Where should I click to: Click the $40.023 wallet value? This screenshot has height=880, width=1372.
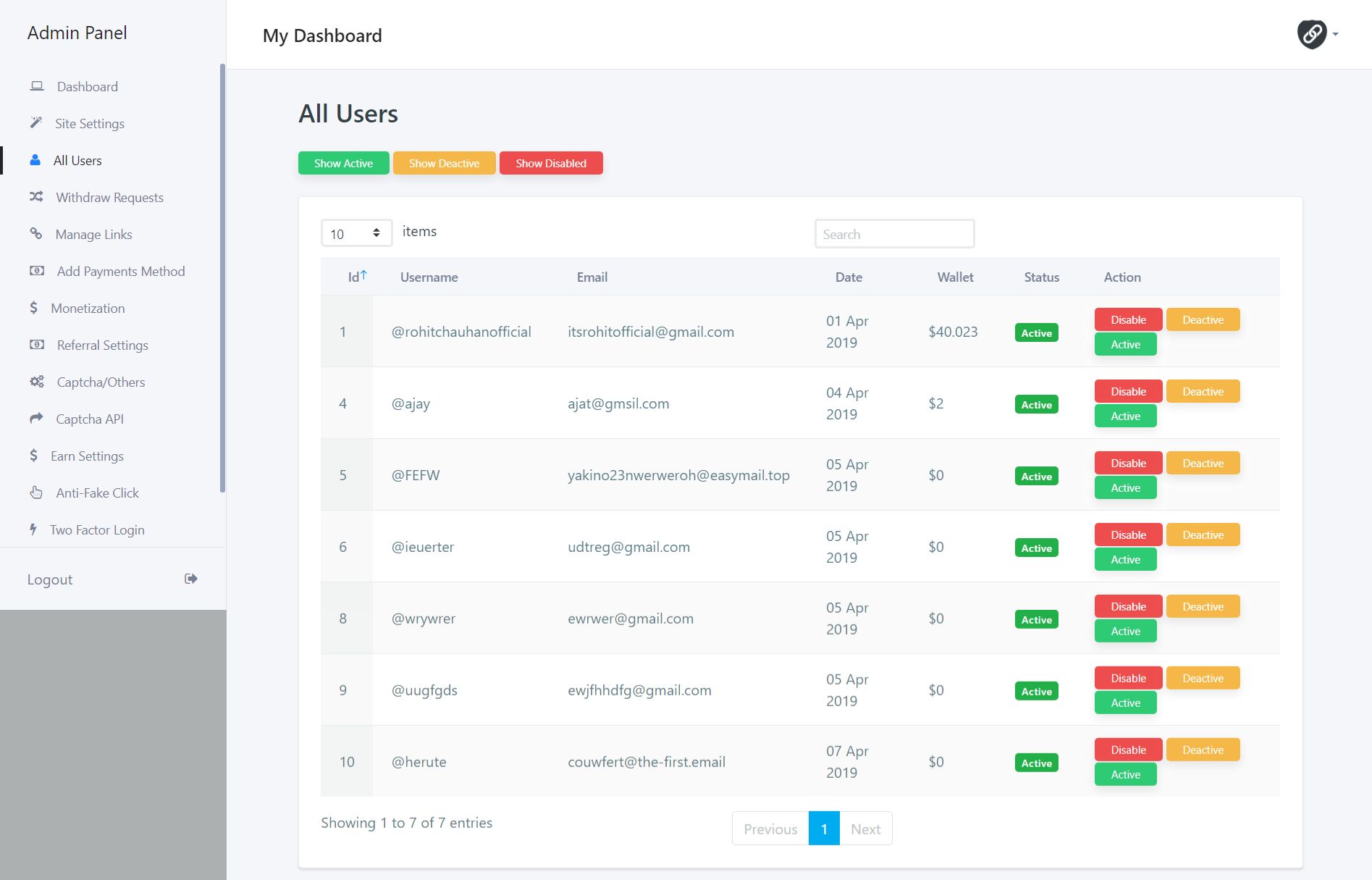(x=953, y=332)
